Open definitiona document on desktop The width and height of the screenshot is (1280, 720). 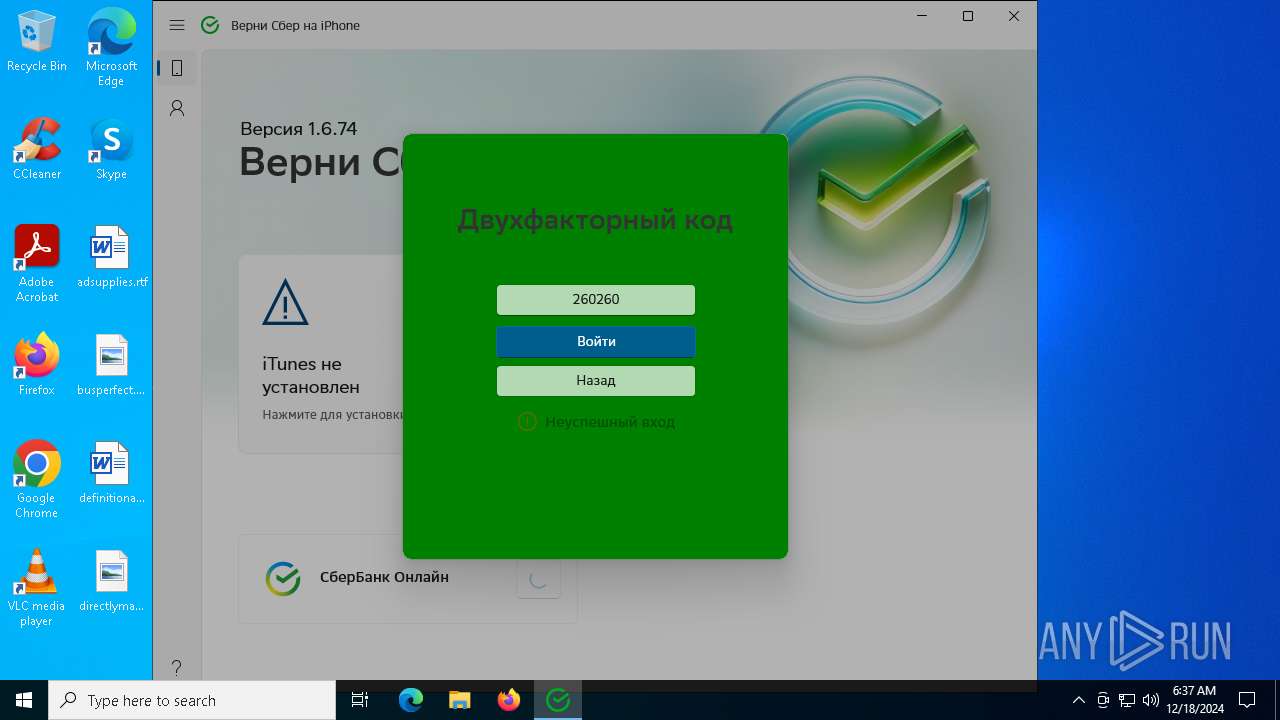click(x=111, y=473)
